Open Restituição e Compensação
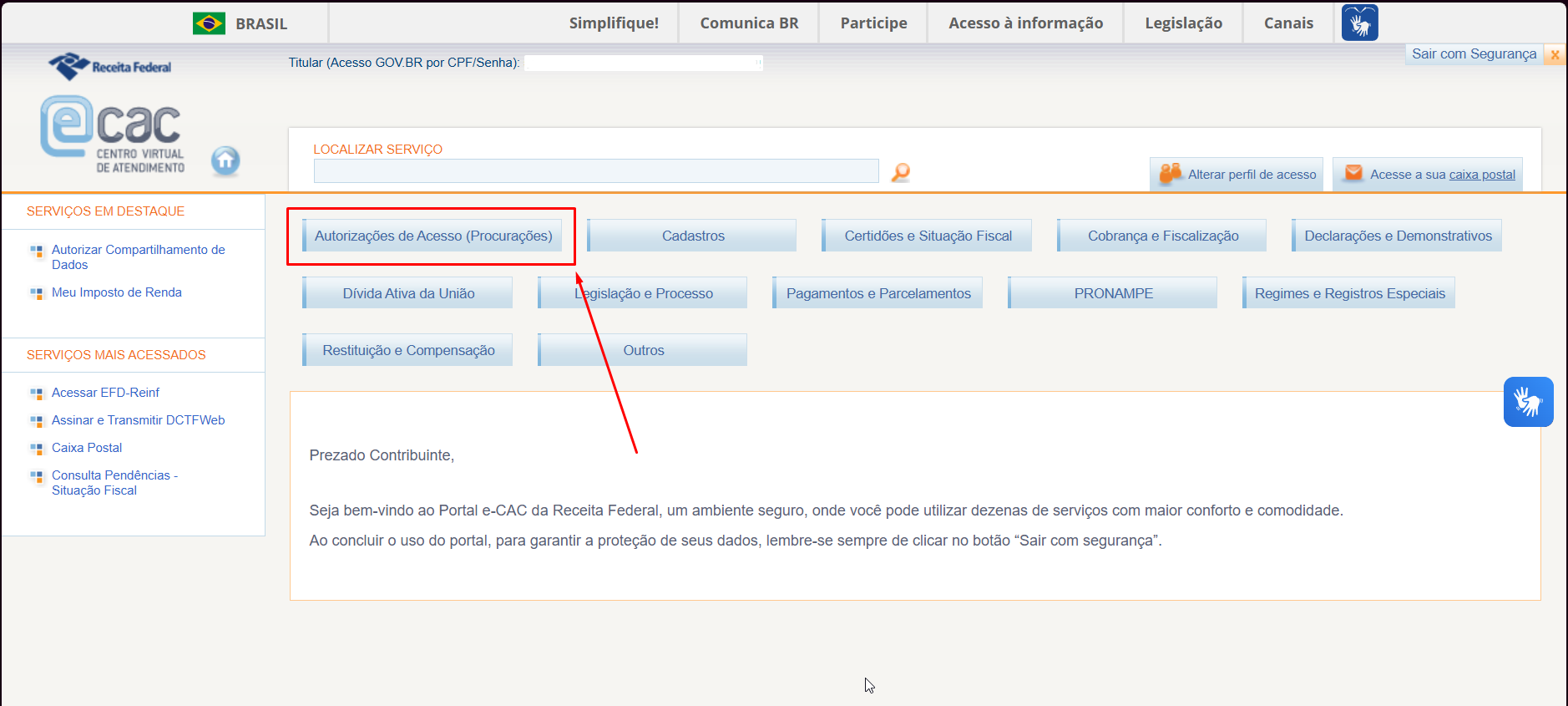1568x706 pixels. (x=407, y=350)
